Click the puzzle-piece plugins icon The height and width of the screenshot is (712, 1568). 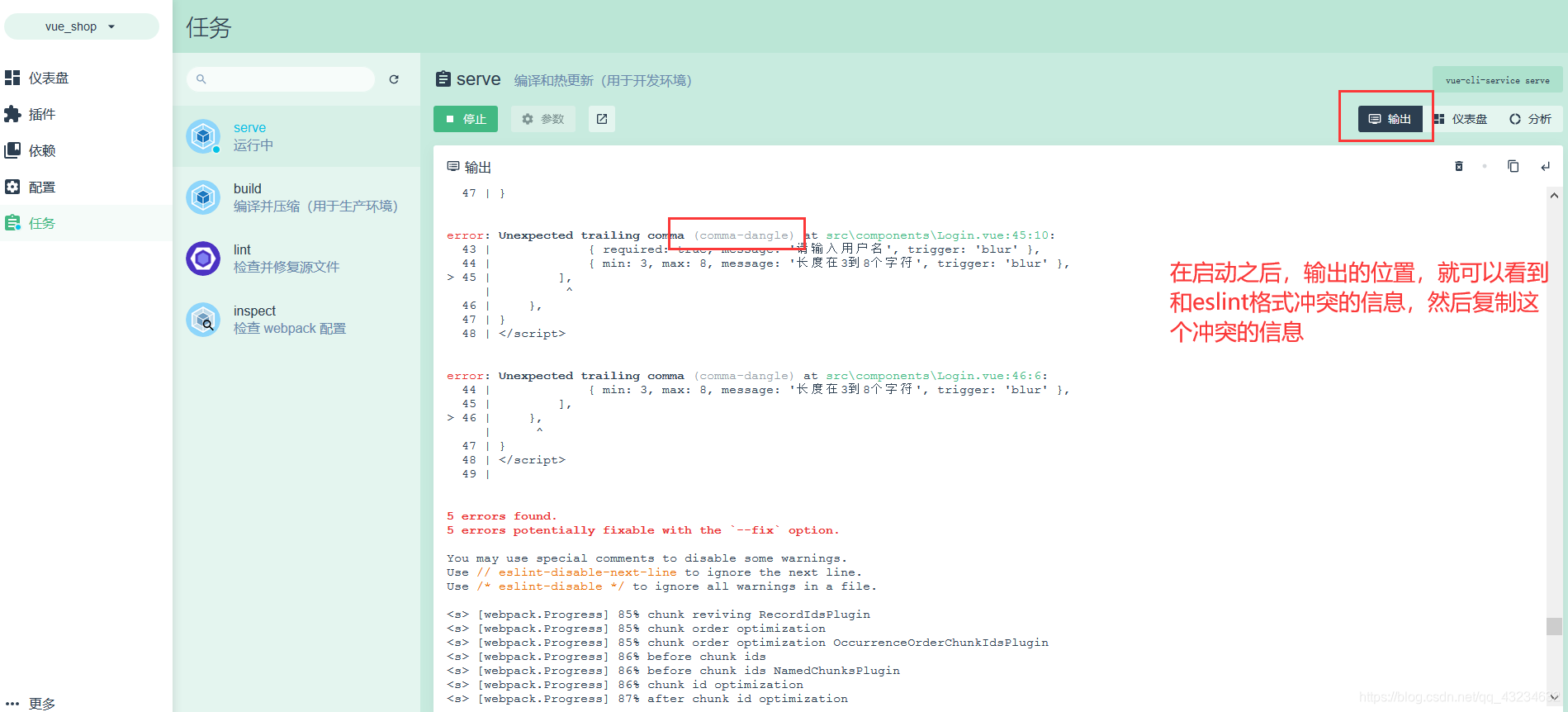12,114
